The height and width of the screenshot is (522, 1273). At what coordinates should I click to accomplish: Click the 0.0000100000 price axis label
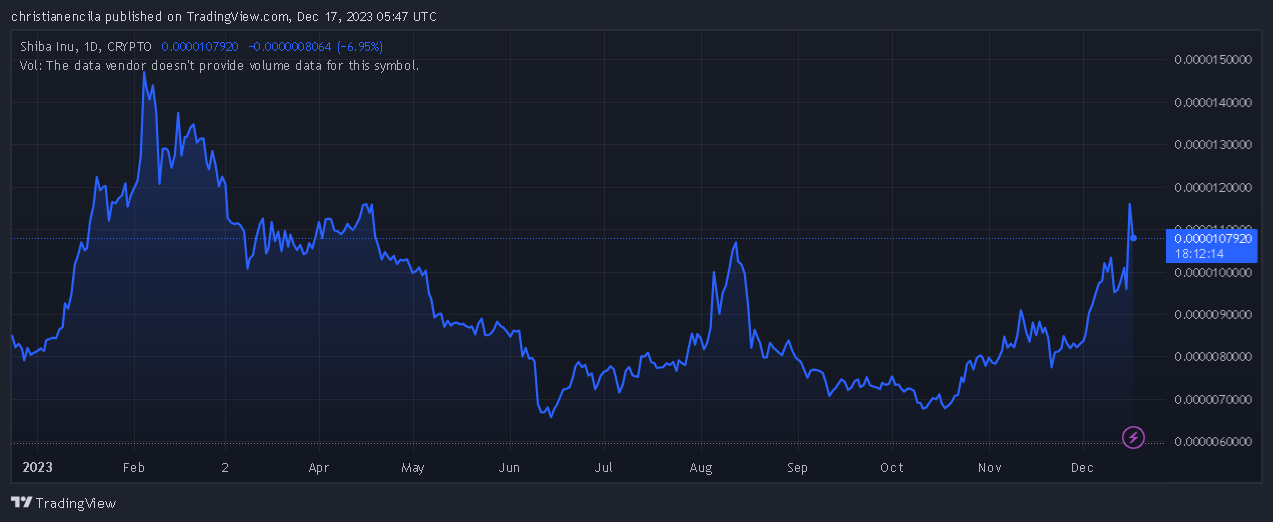(x=1212, y=272)
